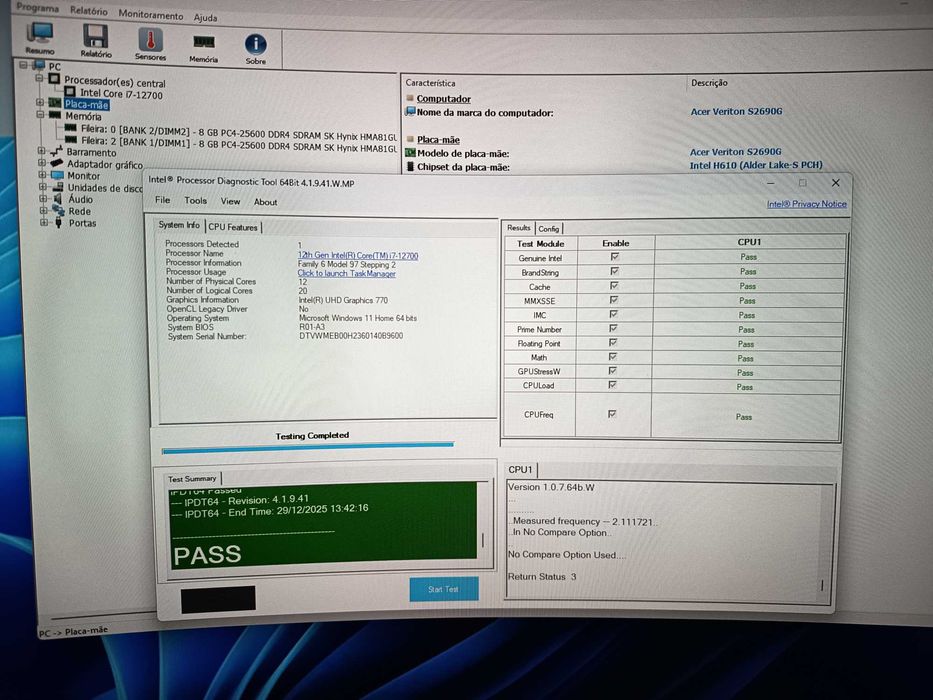The width and height of the screenshot is (933, 700).
Task: Open the View menu in Intel Diagnostic Tool
Action: click(x=230, y=201)
